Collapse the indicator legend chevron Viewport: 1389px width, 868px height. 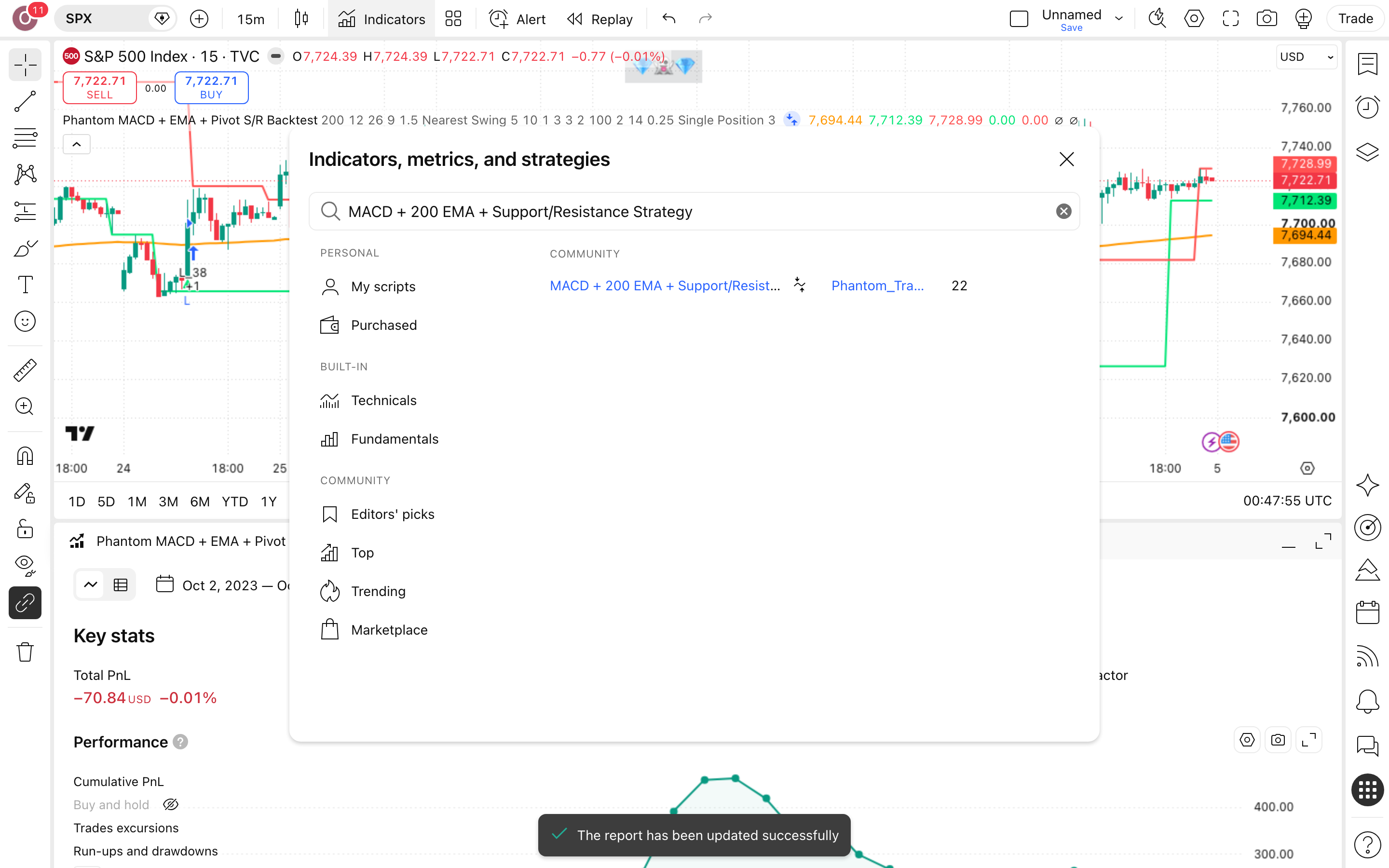pos(76,144)
